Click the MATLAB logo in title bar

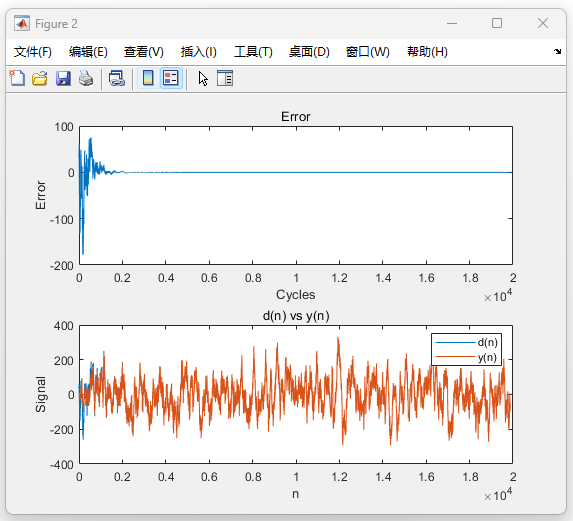(x=22, y=24)
